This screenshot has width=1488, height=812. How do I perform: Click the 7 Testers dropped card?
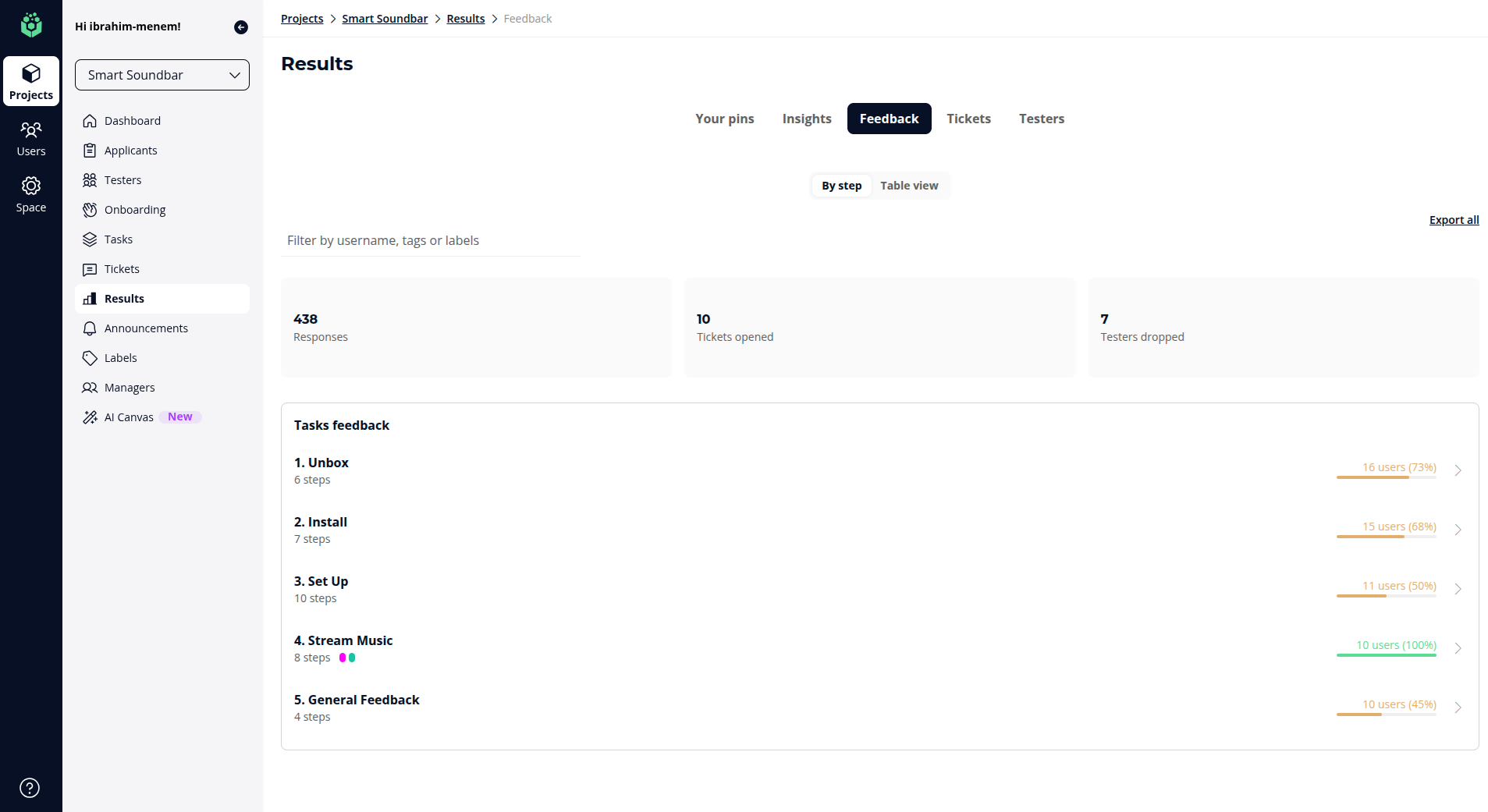click(x=1284, y=328)
